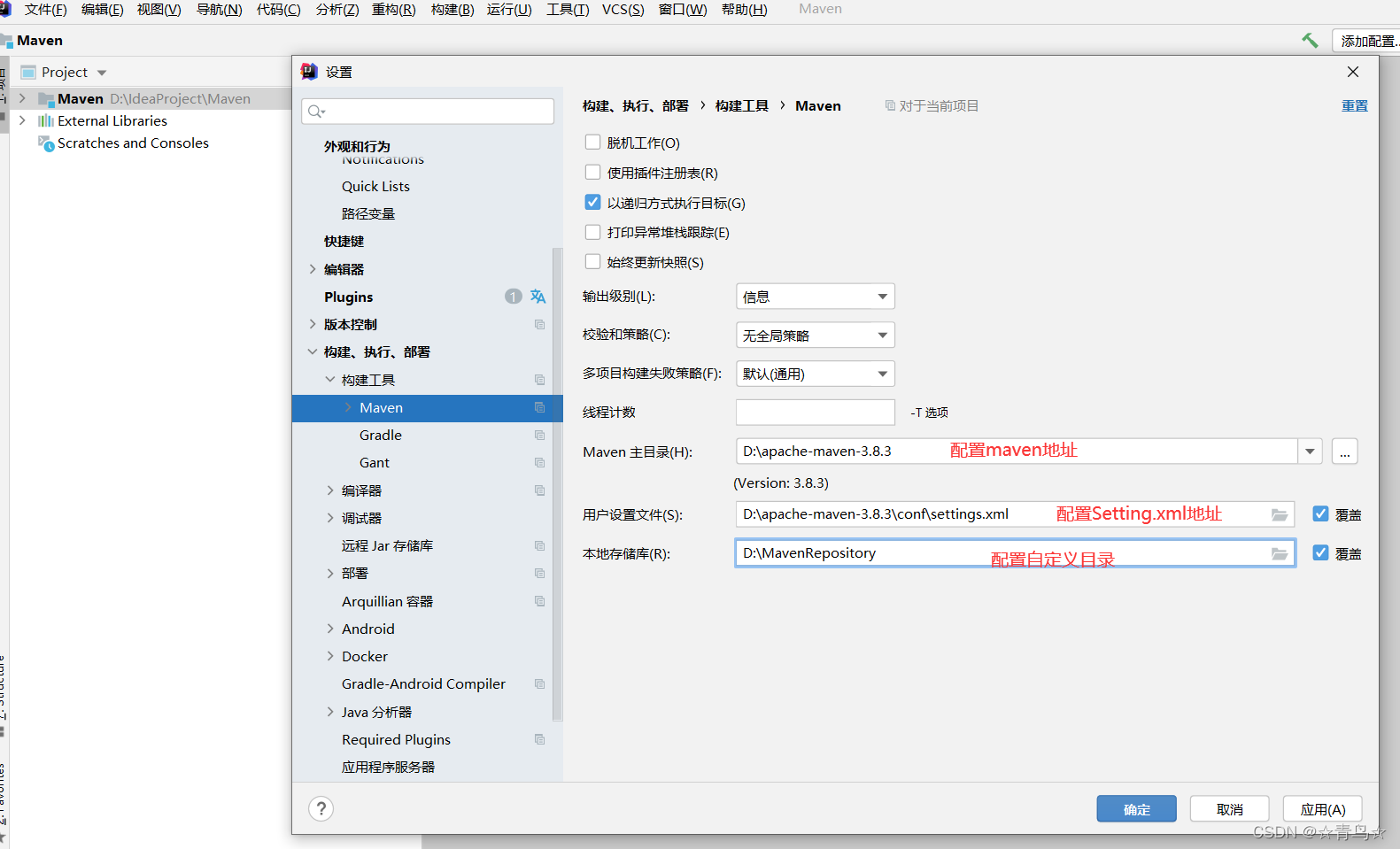Enable 使用插件注册表(R) checkbox
1400x849 pixels.
593,172
